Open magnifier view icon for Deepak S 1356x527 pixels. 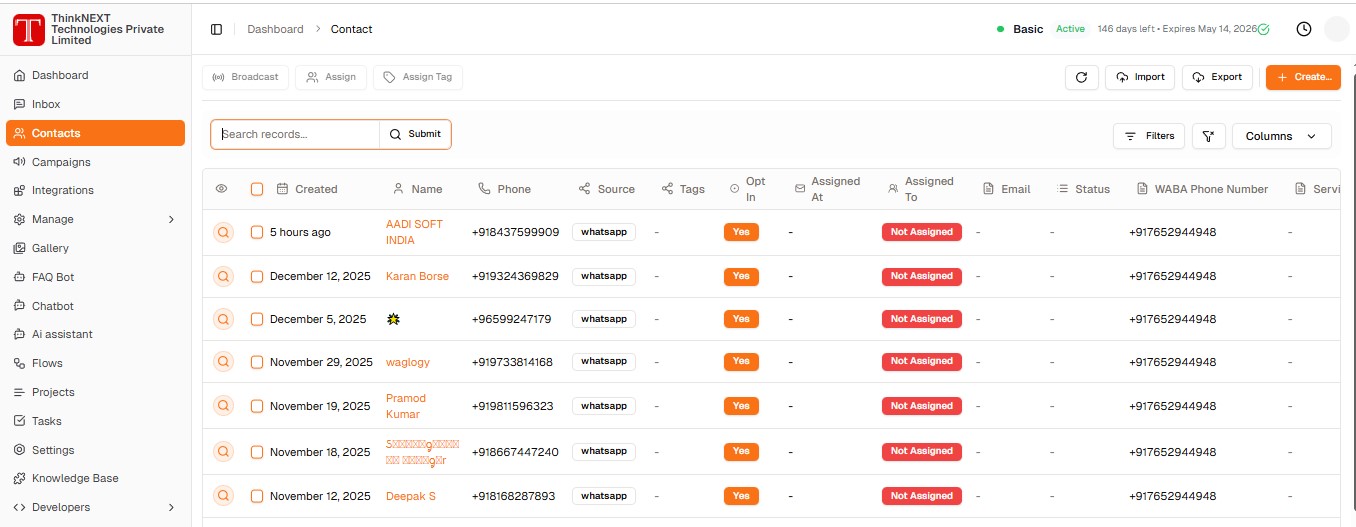click(223, 496)
